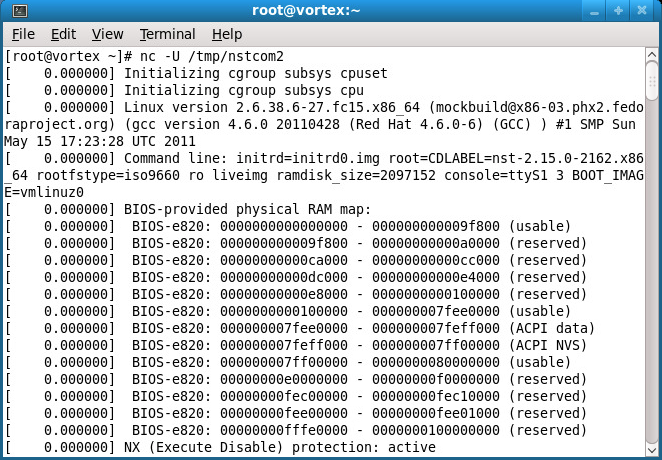Open the View menu
Image resolution: width=662 pixels, height=460 pixels.
click(107, 34)
